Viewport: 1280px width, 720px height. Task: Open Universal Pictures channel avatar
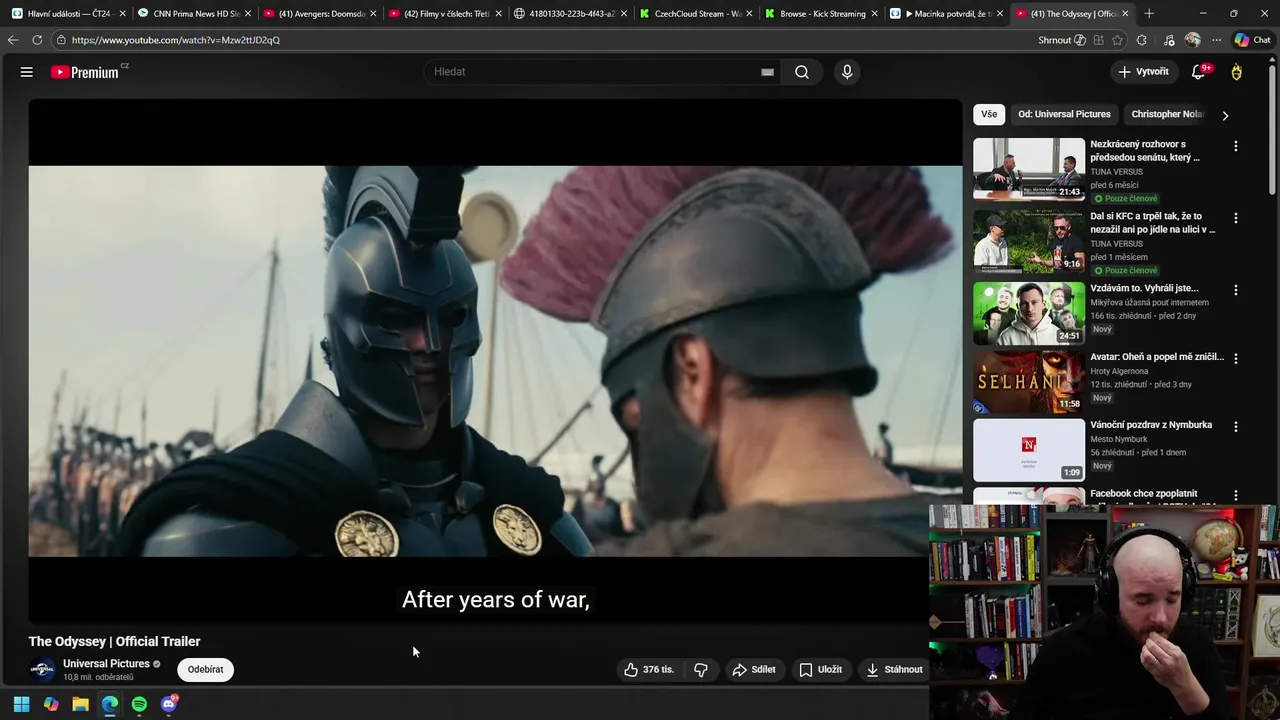[x=42, y=670]
